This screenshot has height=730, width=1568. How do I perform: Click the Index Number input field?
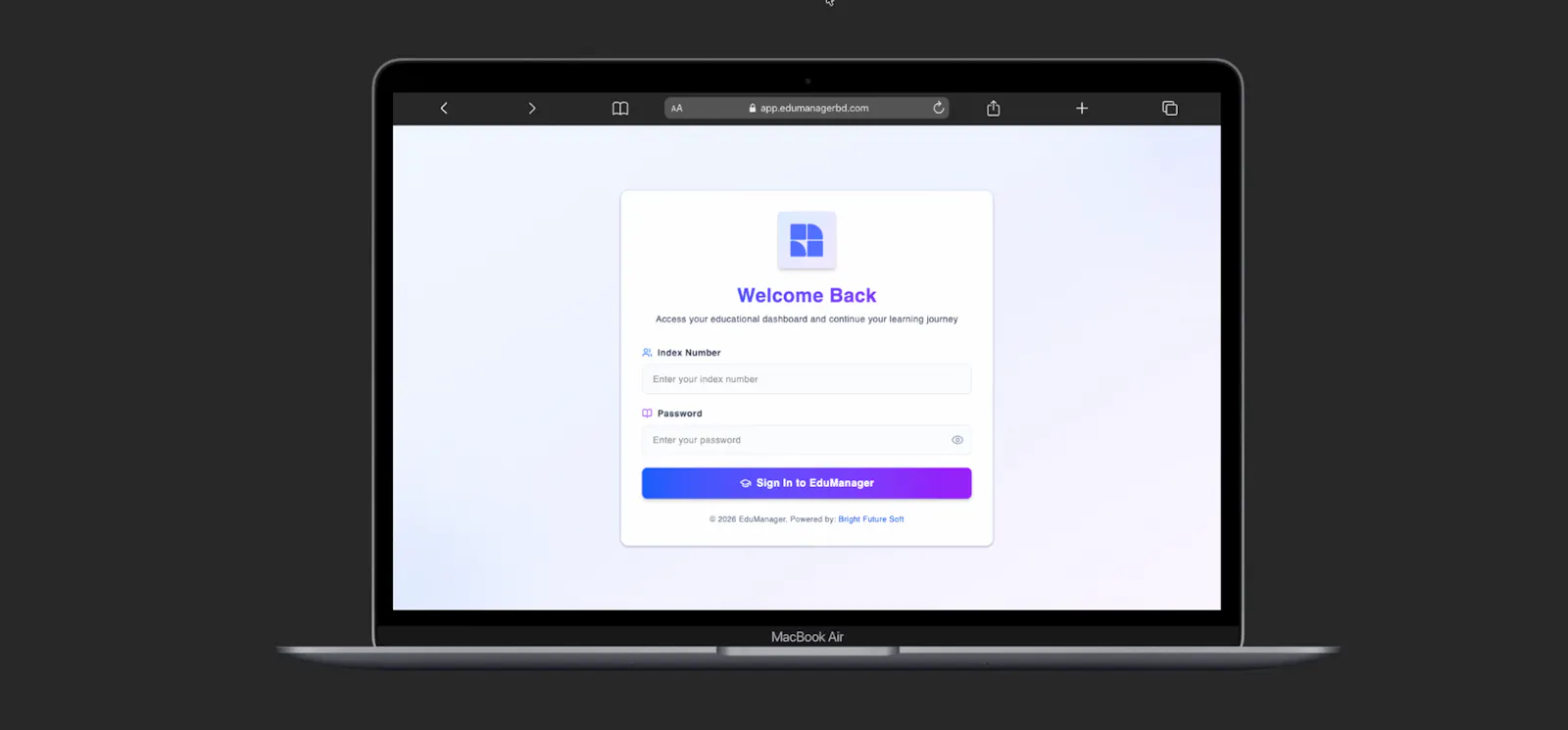coord(807,379)
